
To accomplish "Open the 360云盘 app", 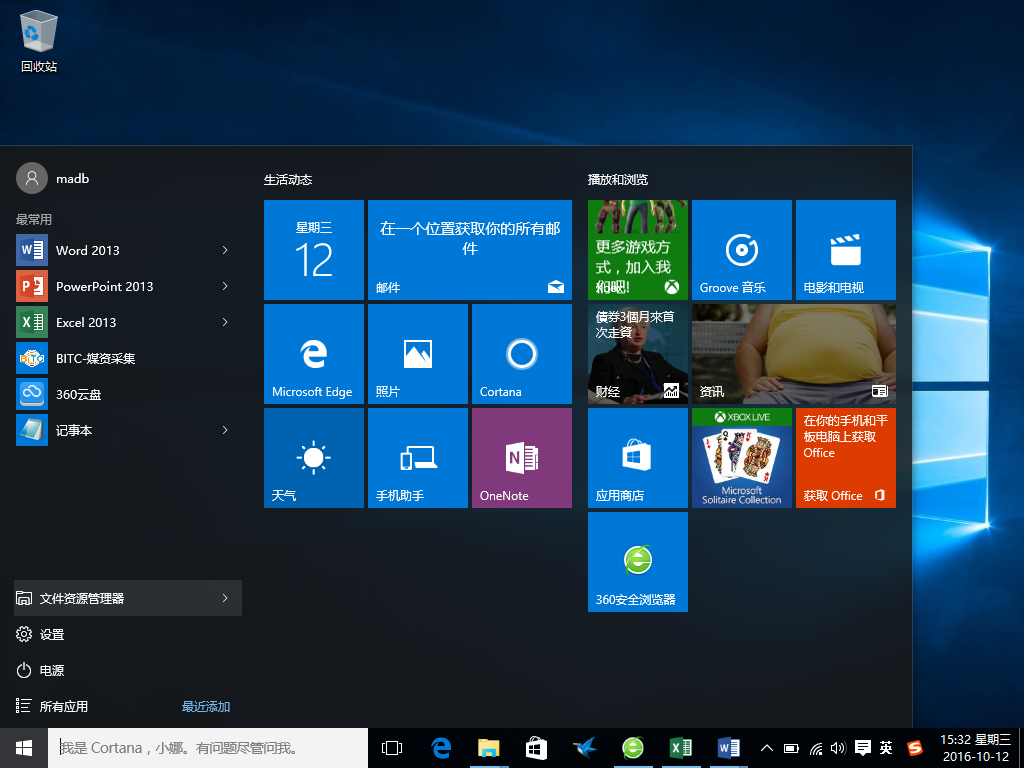I will (128, 394).
